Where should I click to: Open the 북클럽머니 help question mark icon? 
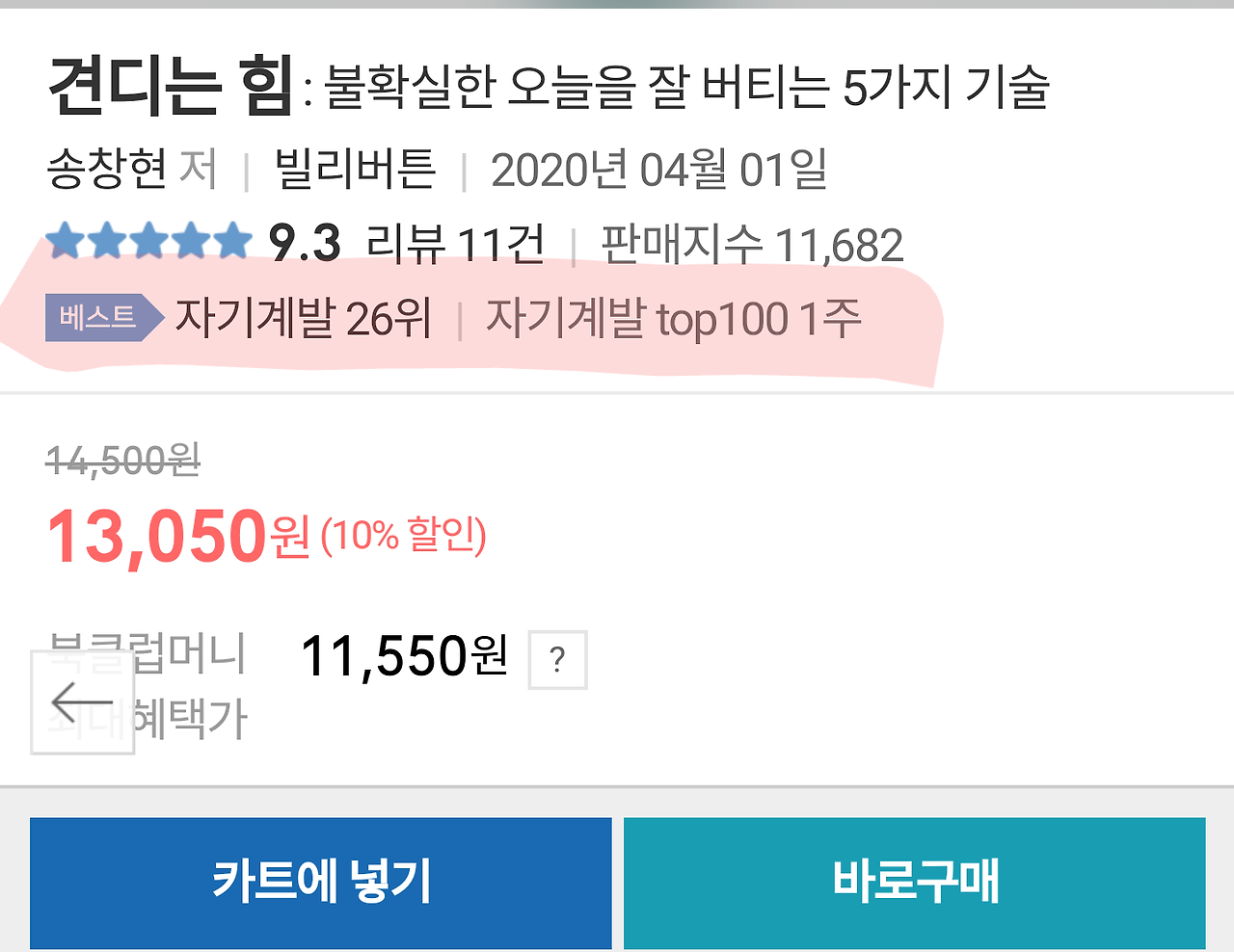point(556,661)
